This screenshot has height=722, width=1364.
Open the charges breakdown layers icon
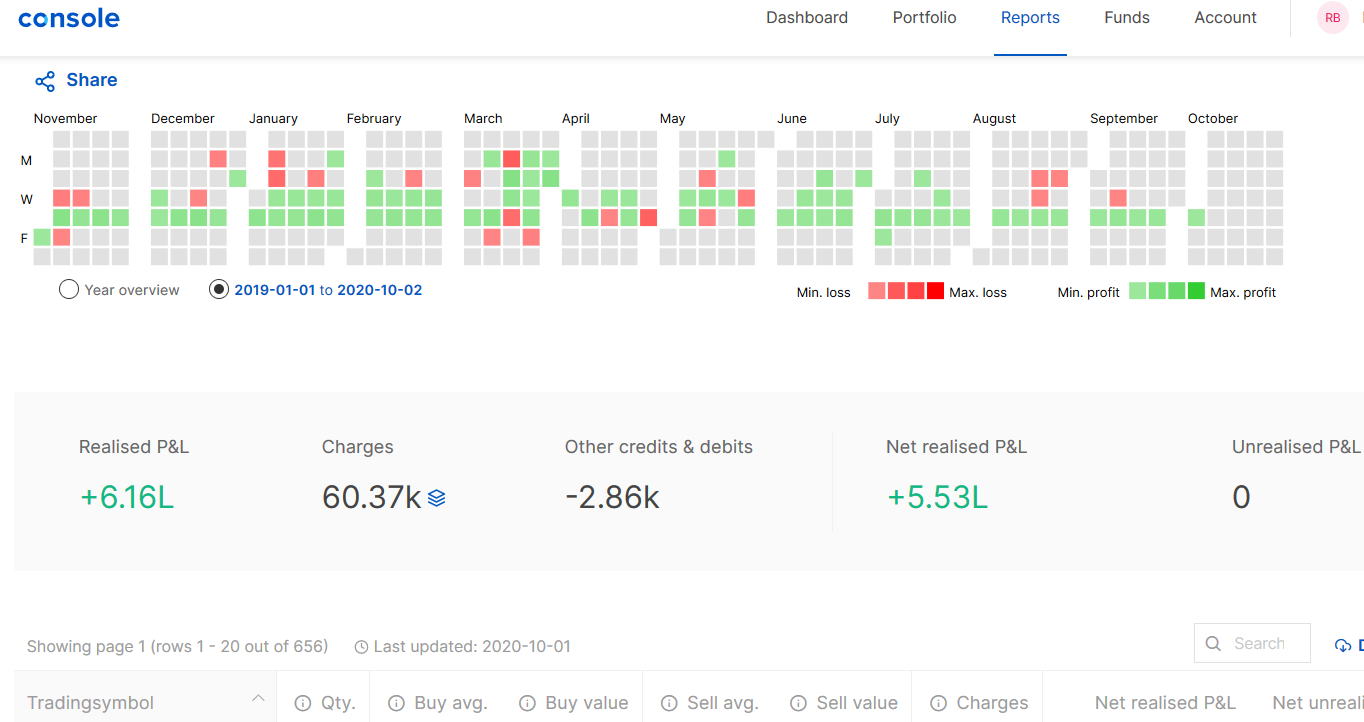click(436, 497)
